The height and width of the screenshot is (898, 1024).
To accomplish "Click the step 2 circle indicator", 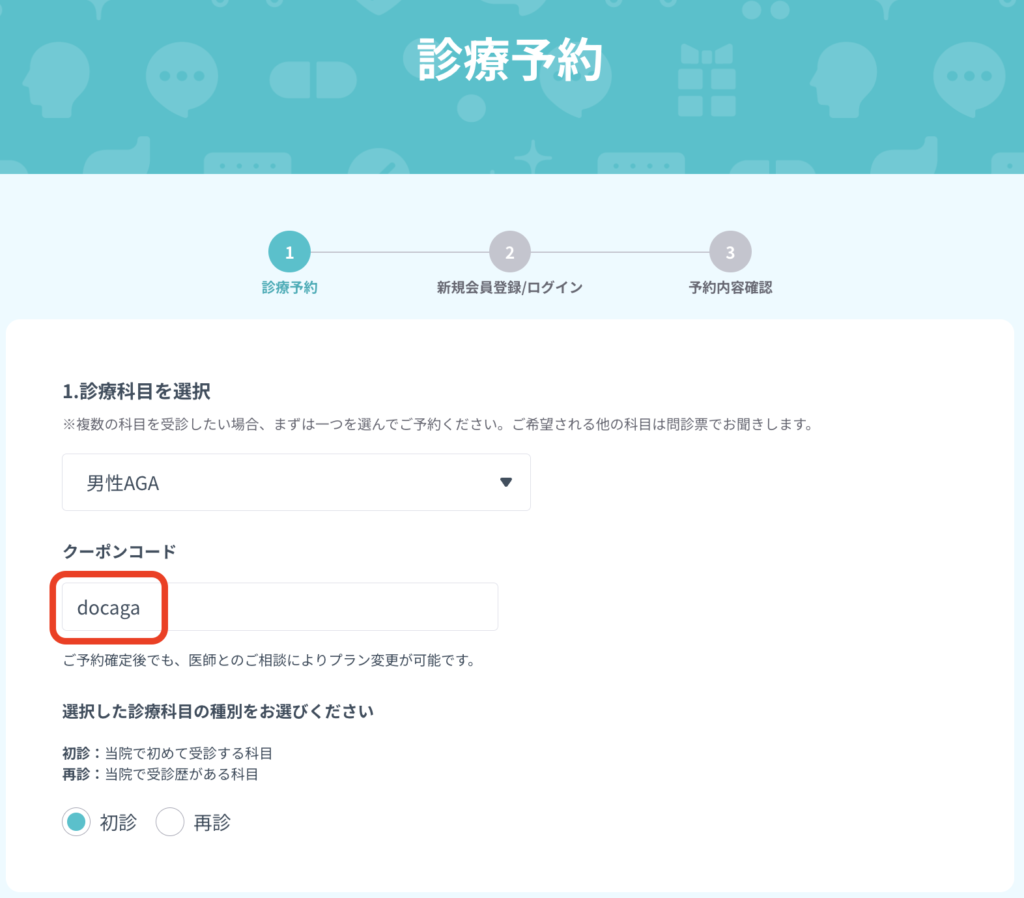I will click(509, 253).
